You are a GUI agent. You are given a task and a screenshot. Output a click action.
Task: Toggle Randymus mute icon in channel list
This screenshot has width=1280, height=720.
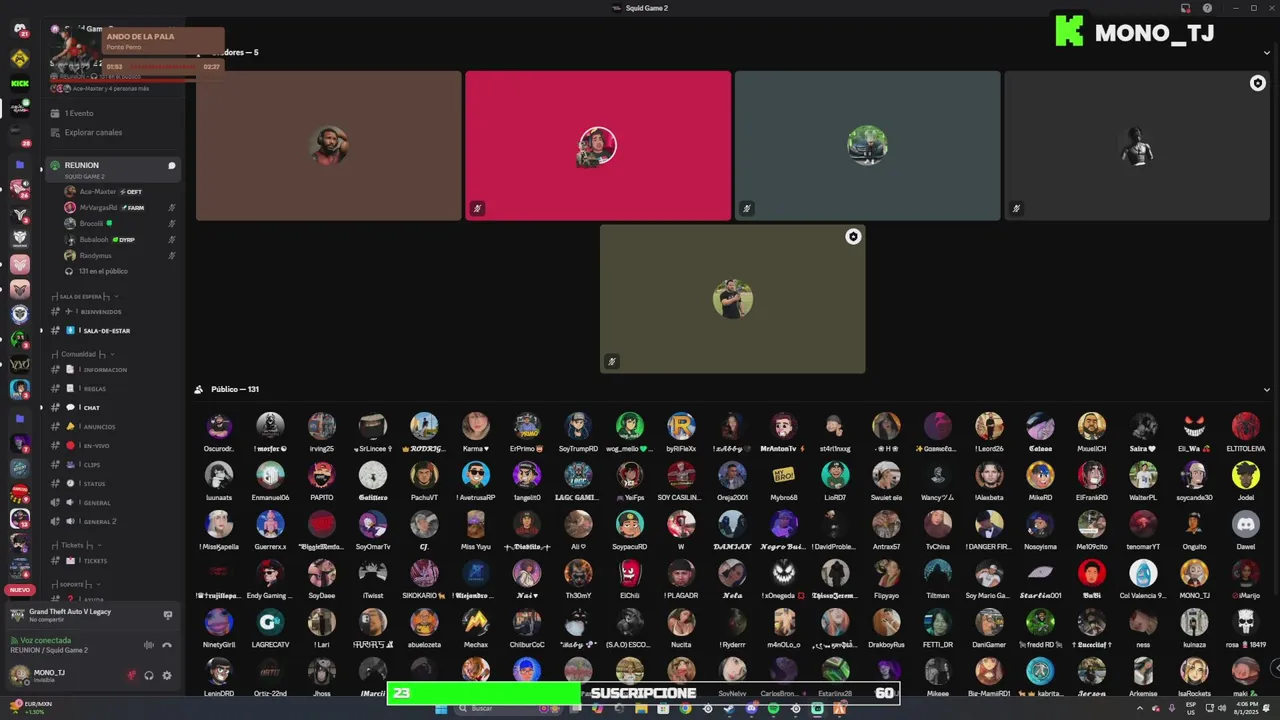(x=172, y=256)
